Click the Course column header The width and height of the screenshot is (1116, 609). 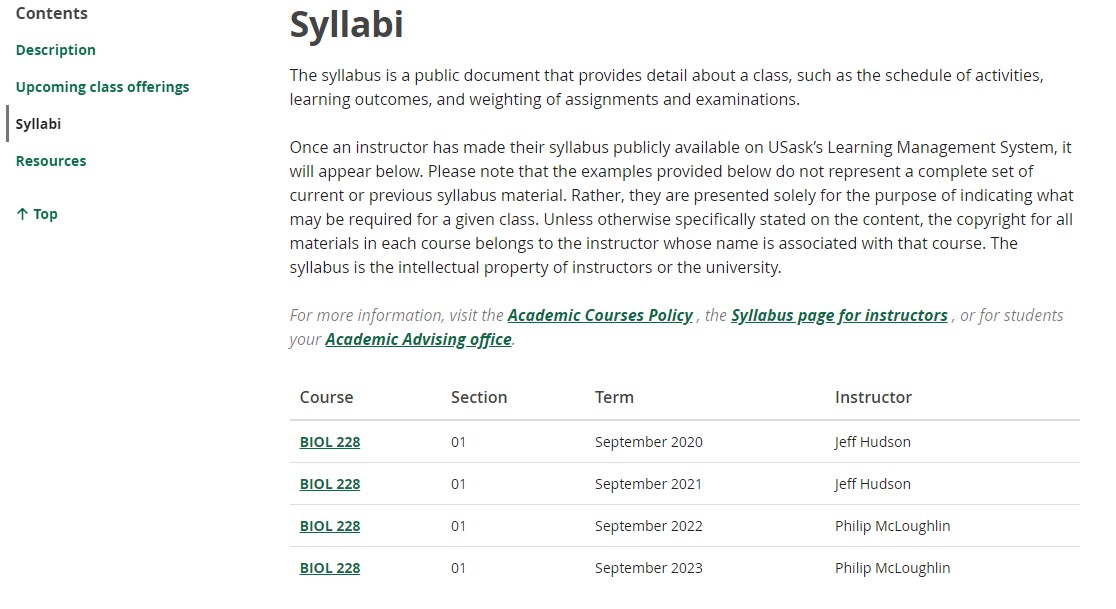click(326, 397)
